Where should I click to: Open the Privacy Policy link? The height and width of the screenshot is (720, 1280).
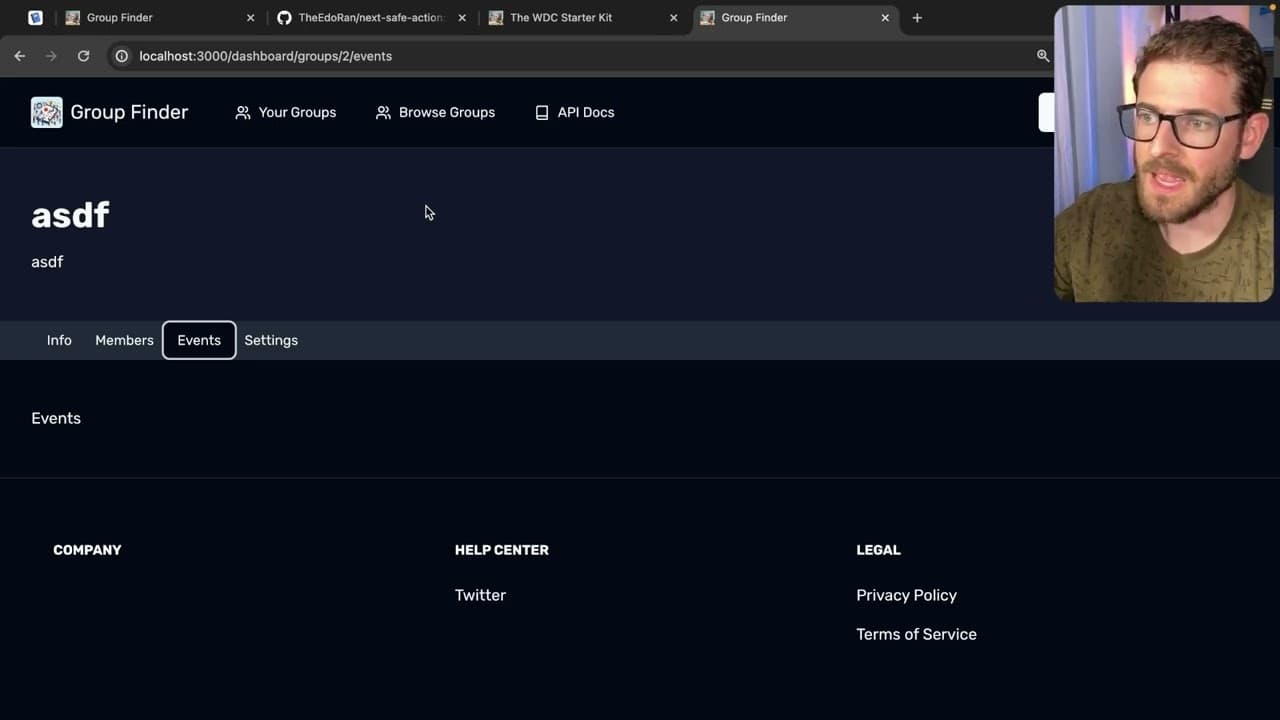click(906, 595)
